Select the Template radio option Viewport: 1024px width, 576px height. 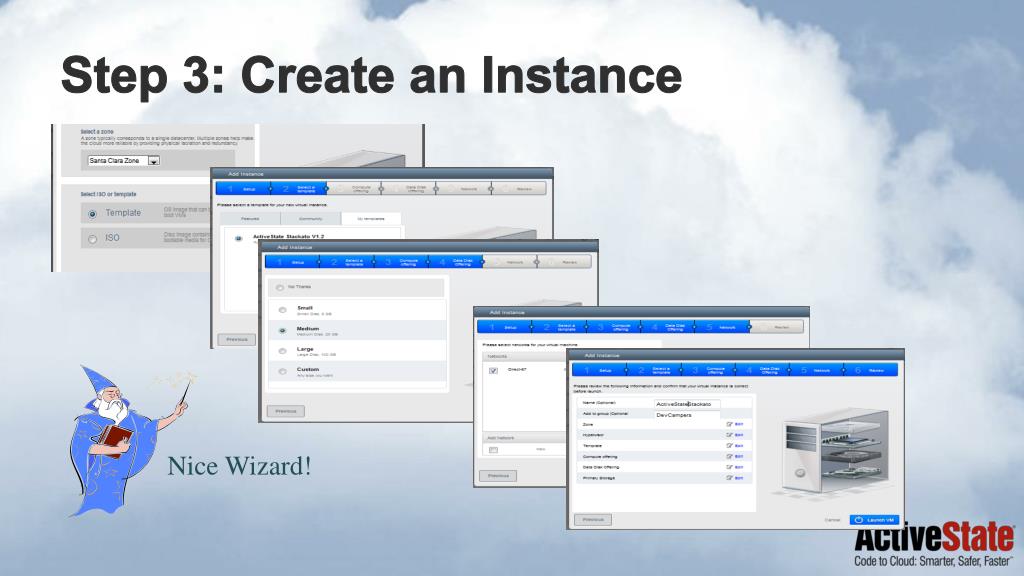pyautogui.click(x=92, y=214)
